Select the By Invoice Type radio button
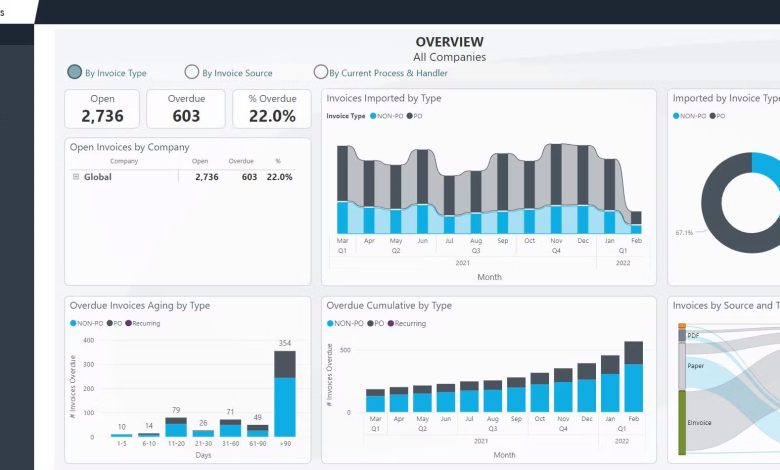780x470 pixels. pos(75,72)
